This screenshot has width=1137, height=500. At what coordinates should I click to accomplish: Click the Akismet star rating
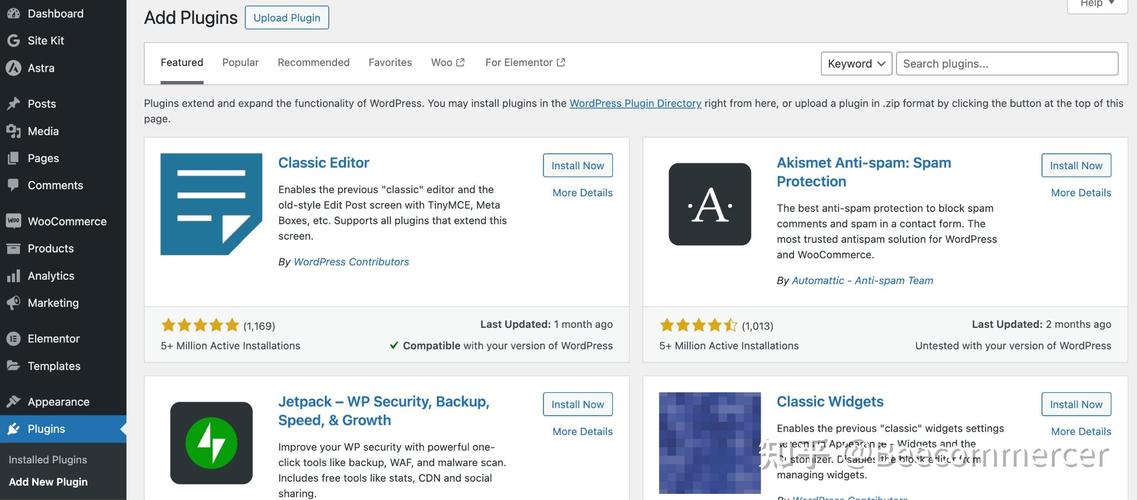[698, 325]
